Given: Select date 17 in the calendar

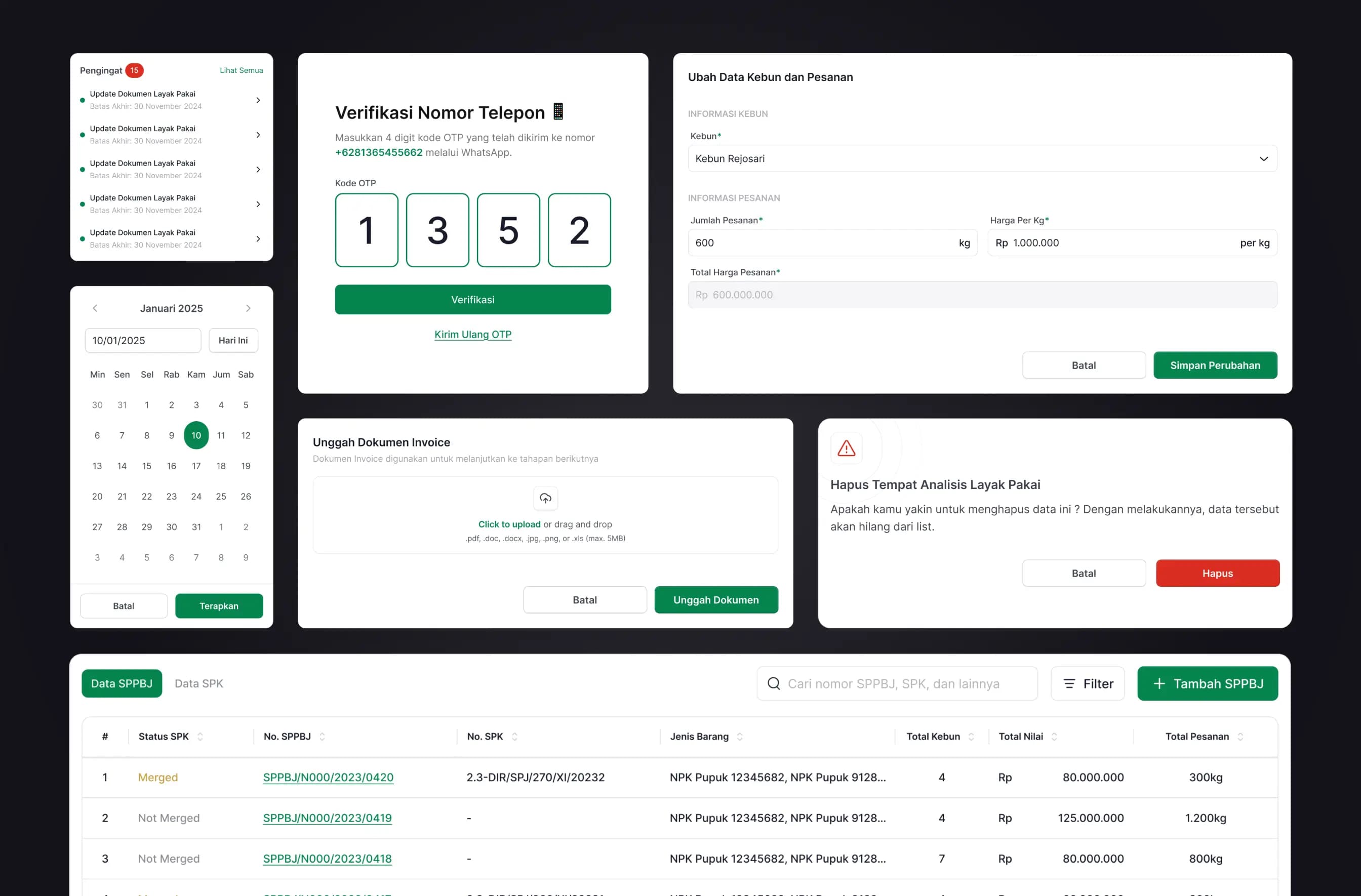Looking at the screenshot, I should pos(196,466).
